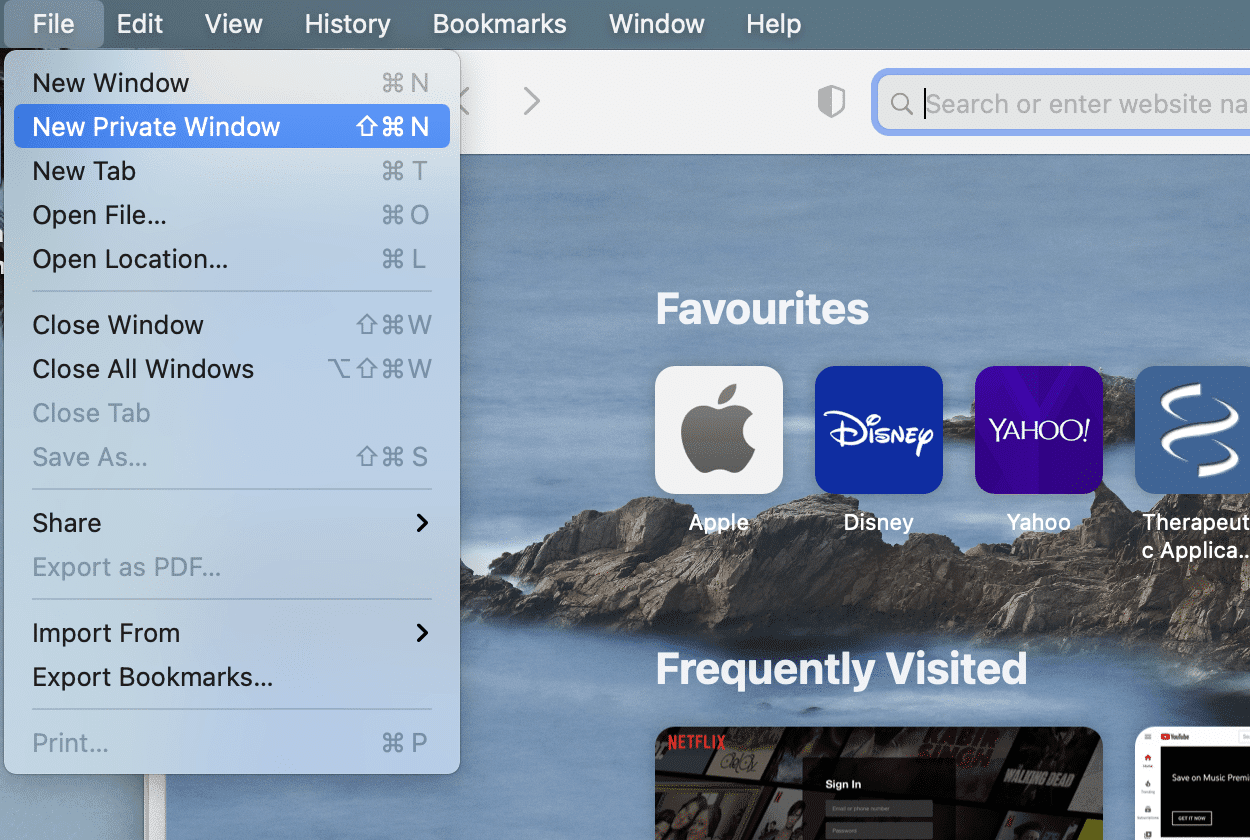The height and width of the screenshot is (840, 1250).
Task: Choose New Window from File menu
Action: tap(232, 83)
